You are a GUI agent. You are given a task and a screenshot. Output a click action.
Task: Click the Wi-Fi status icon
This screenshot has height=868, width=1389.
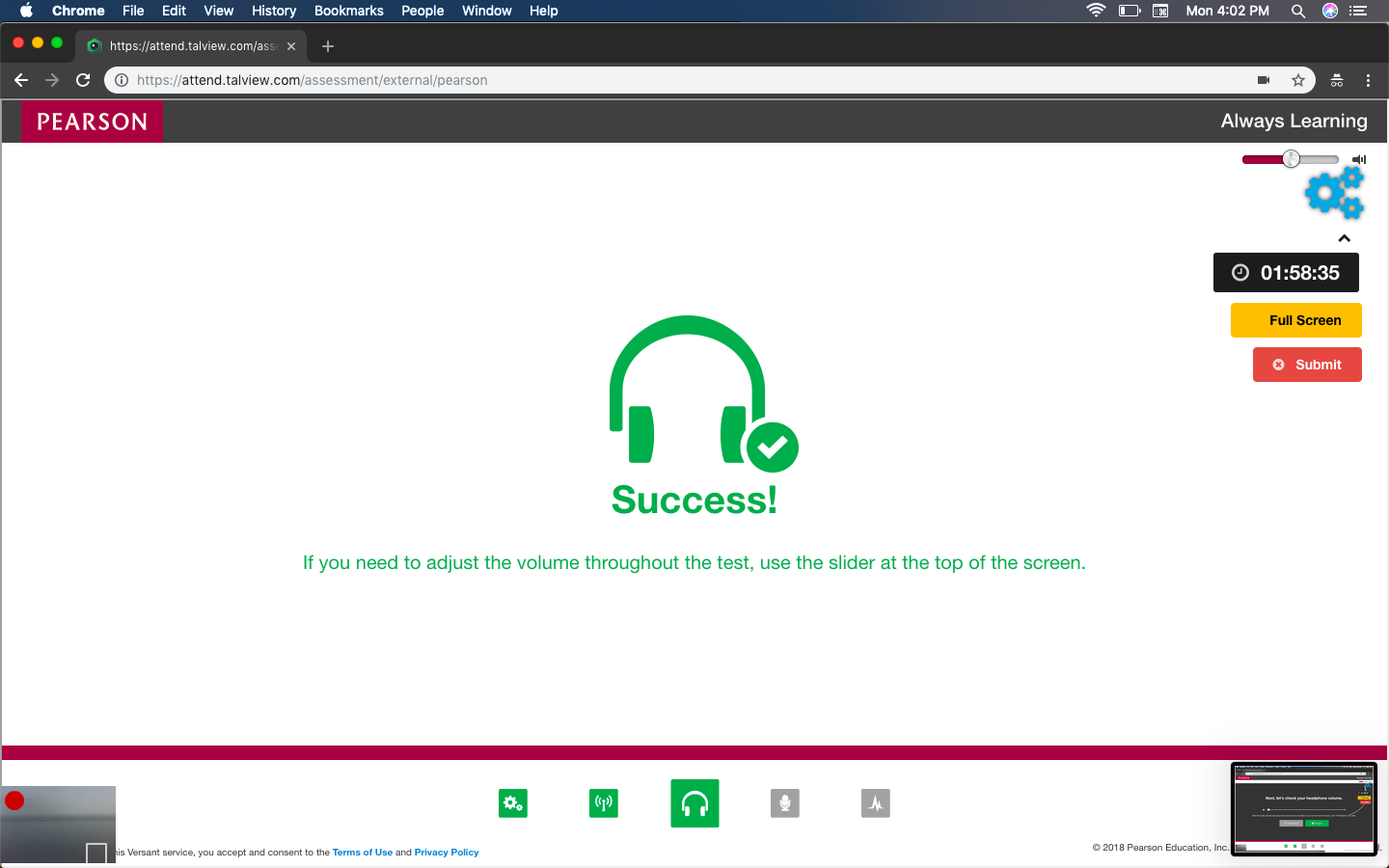[1096, 11]
